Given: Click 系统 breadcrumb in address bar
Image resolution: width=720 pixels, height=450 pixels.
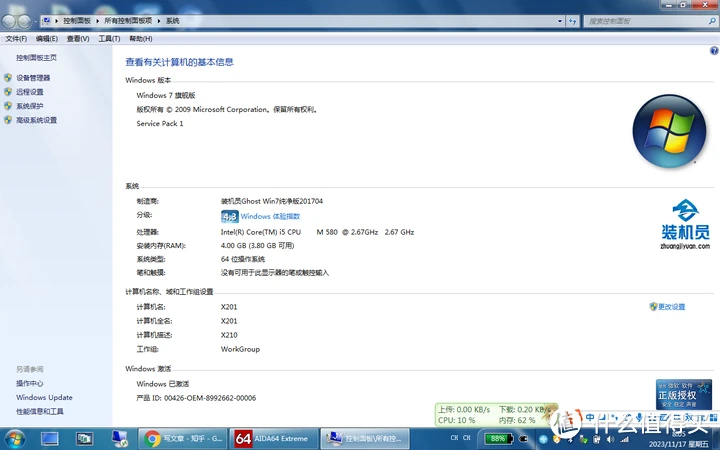Looking at the screenshot, I should pyautogui.click(x=173, y=21).
